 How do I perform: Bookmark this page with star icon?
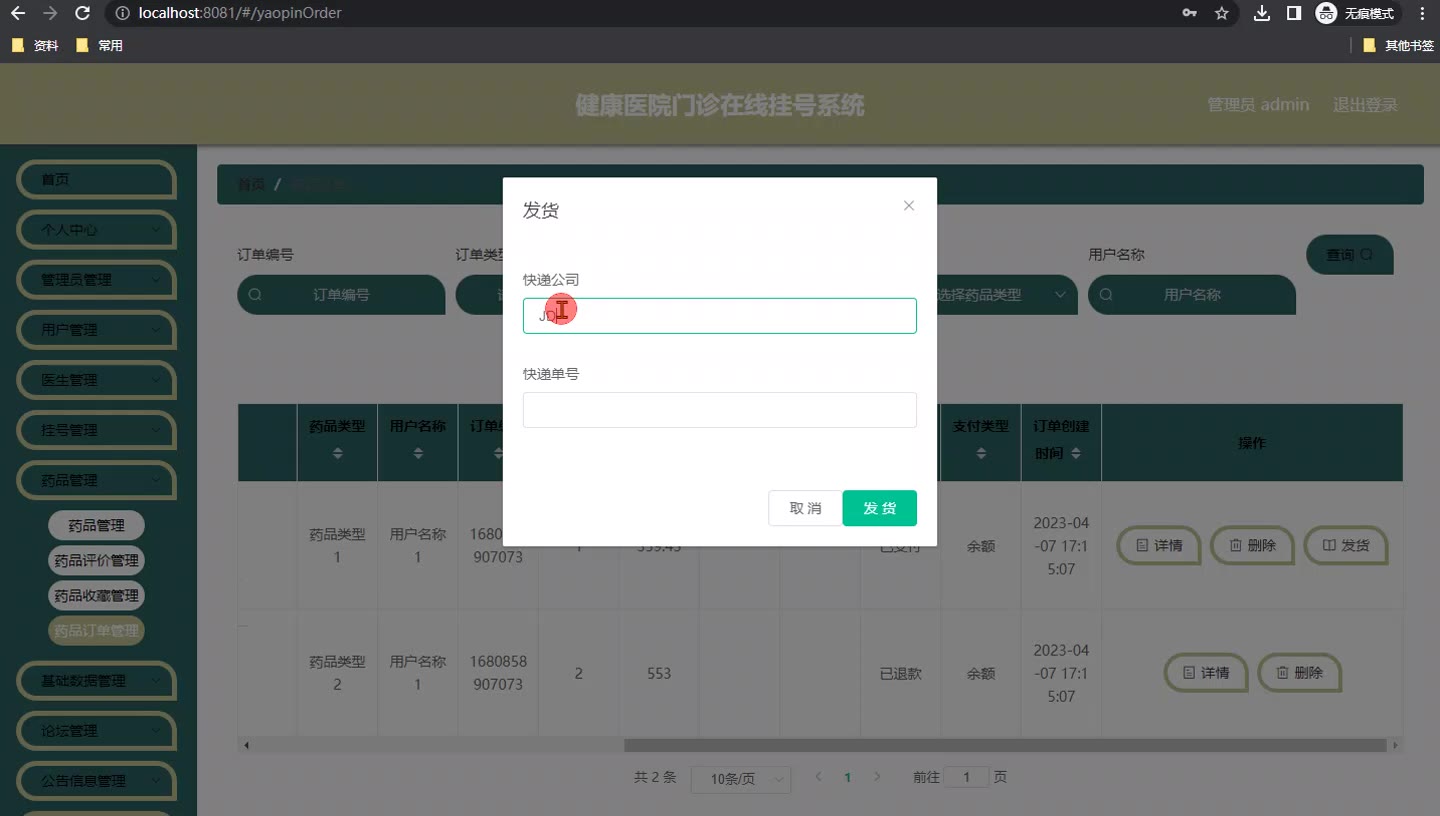[1221, 13]
